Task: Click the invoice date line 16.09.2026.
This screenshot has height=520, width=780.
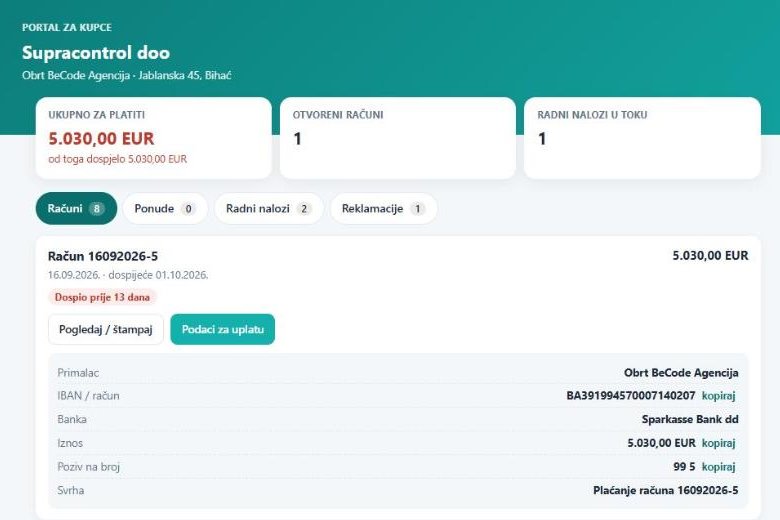Action: click(128, 275)
